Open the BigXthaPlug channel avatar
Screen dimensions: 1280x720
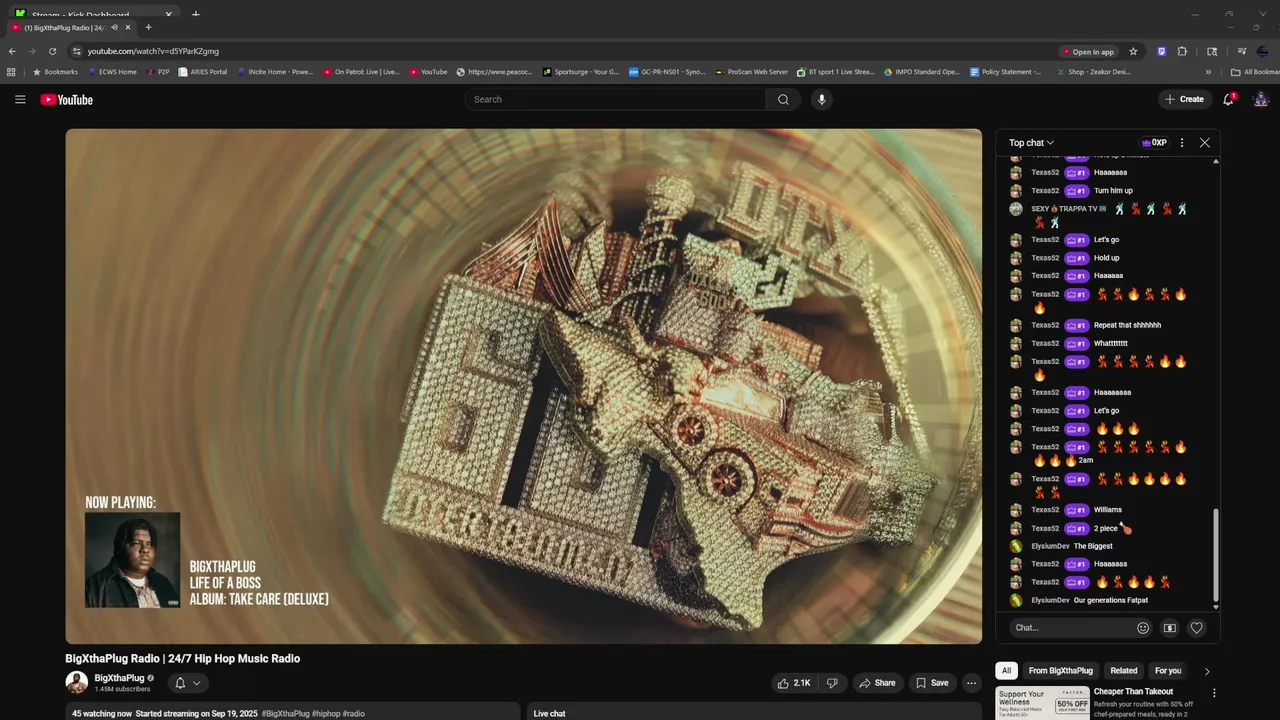(x=77, y=683)
